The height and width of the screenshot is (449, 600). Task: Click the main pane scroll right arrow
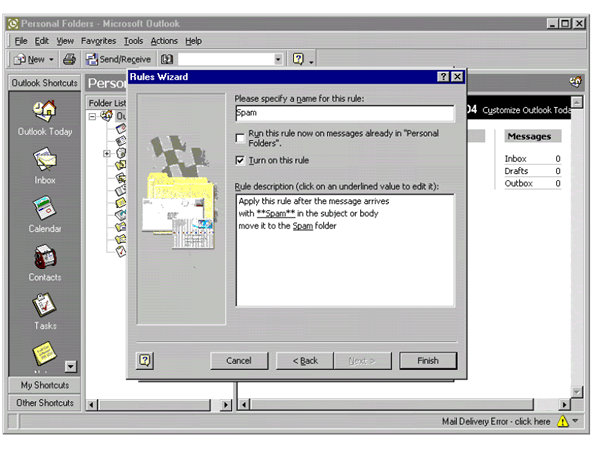(564, 404)
